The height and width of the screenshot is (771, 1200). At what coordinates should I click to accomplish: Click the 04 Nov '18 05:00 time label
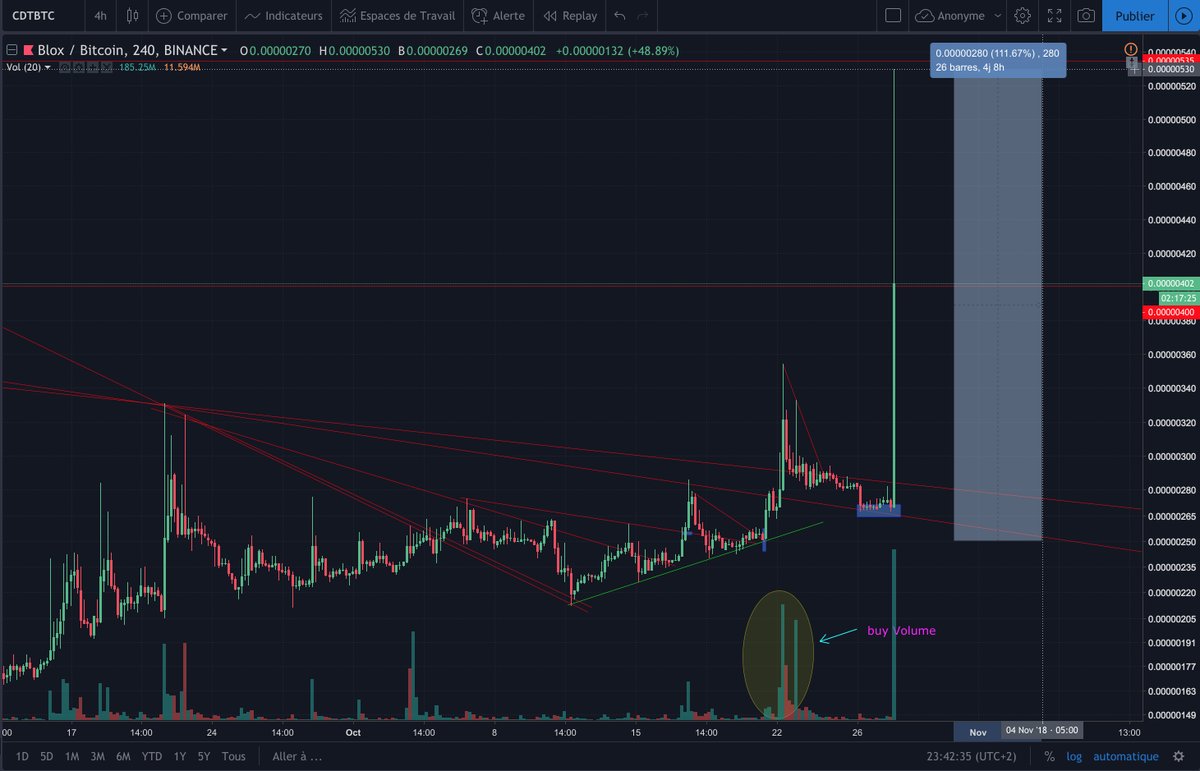(1042, 731)
